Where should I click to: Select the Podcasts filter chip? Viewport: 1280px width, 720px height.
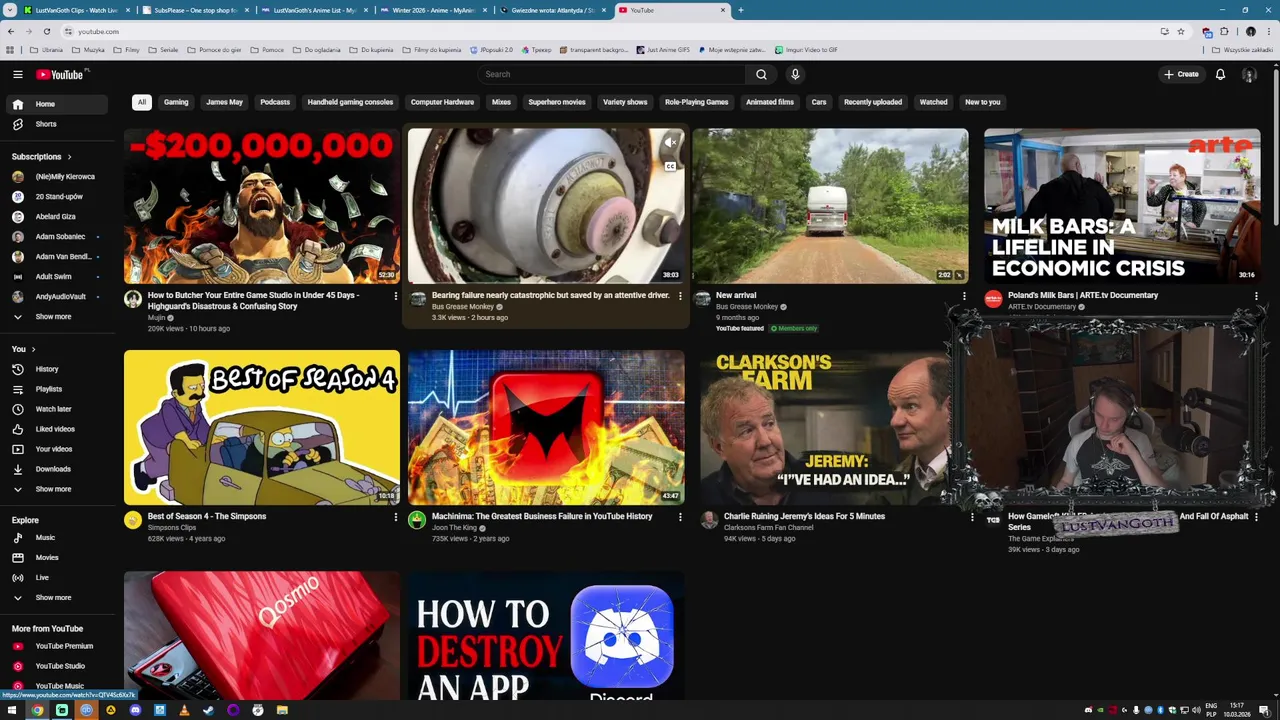coord(275,102)
